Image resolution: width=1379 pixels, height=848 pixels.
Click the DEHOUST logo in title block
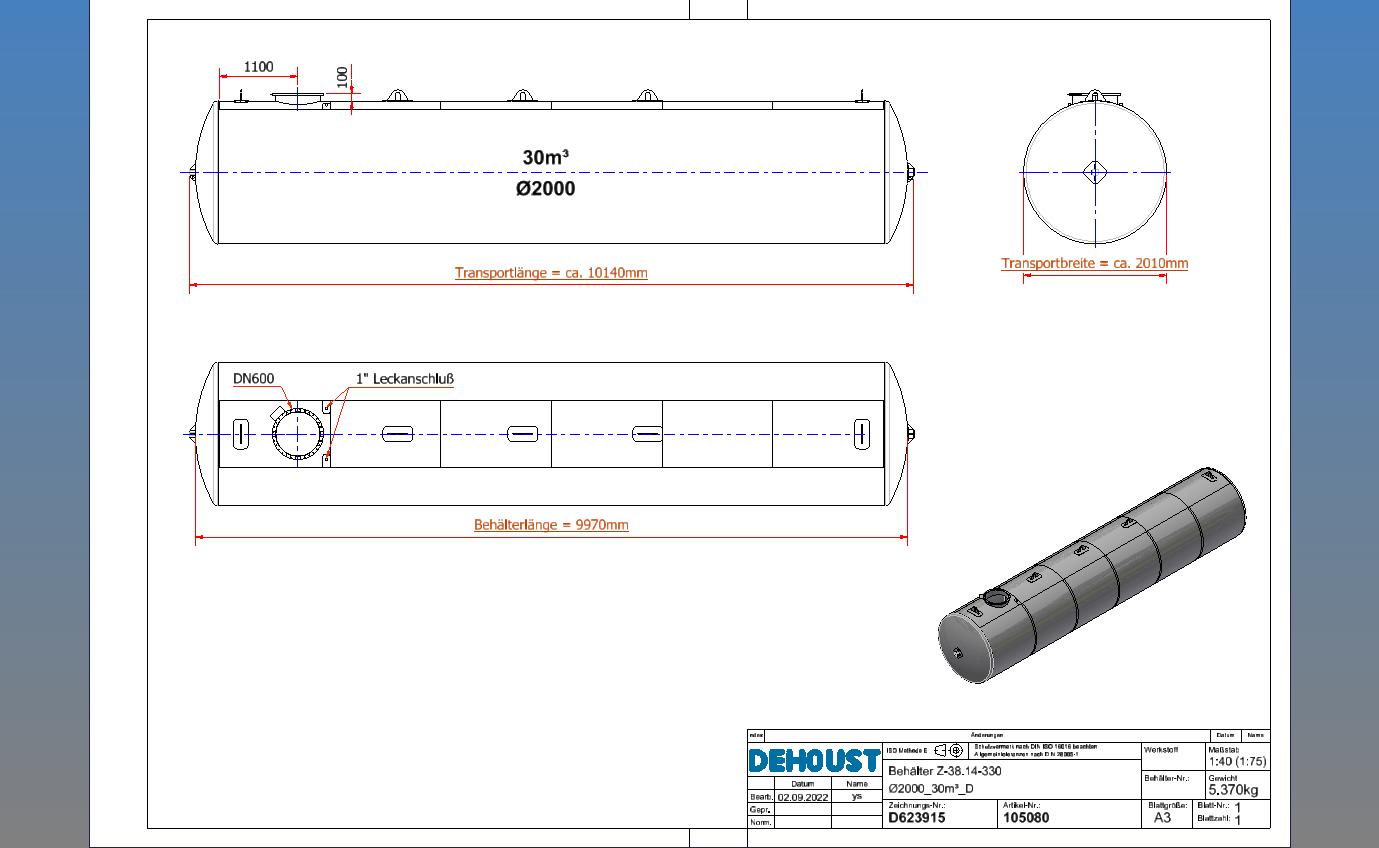tap(814, 761)
